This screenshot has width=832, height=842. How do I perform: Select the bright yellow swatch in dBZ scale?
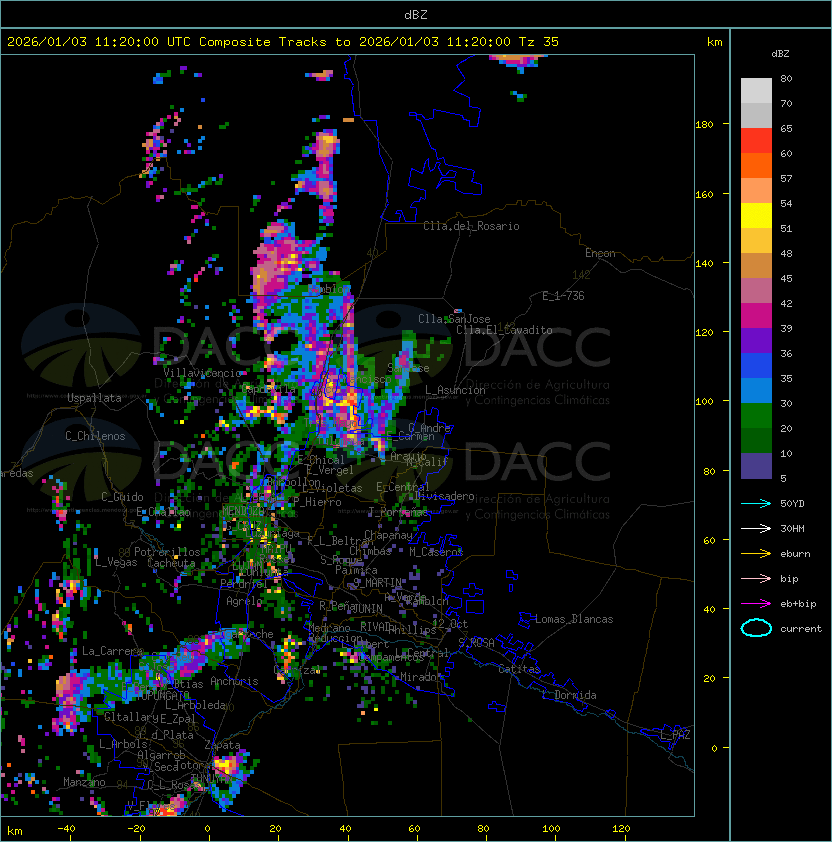(x=756, y=215)
